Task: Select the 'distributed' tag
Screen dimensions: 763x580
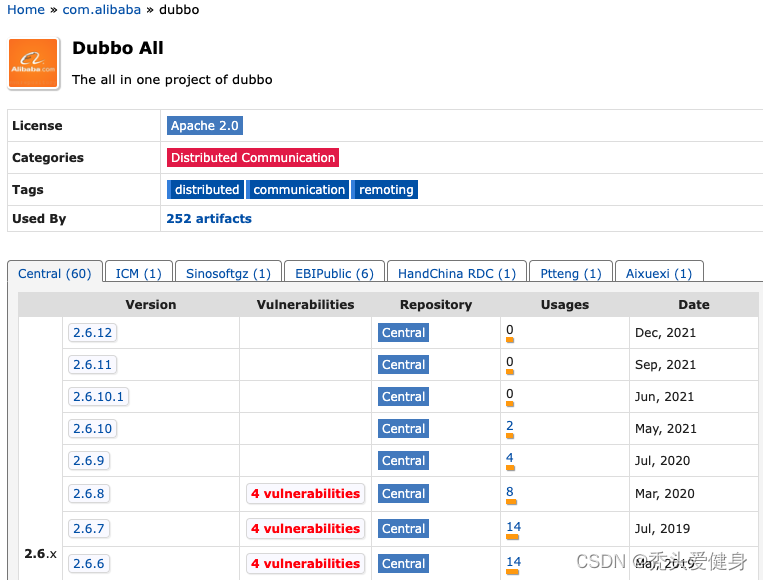Action: 206,190
